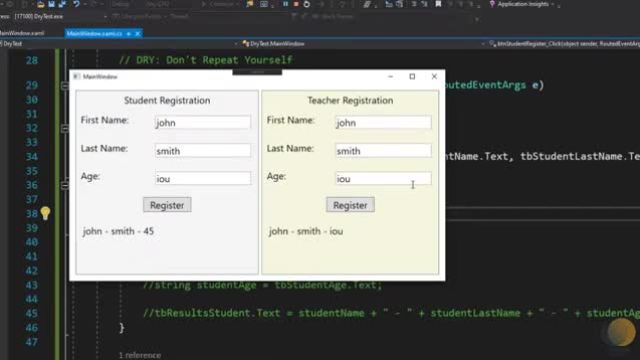The image size is (640, 360).
Task: Close the MainWindow.xaml.cs tab
Action: [138, 33]
